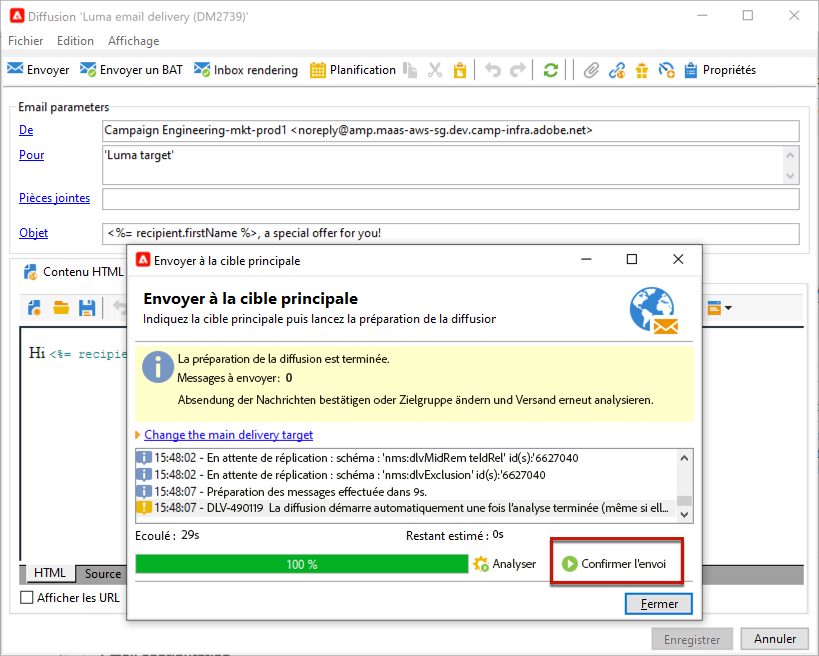The width and height of the screenshot is (819, 656).
Task: Click the Pour link
Action: tap(31, 155)
